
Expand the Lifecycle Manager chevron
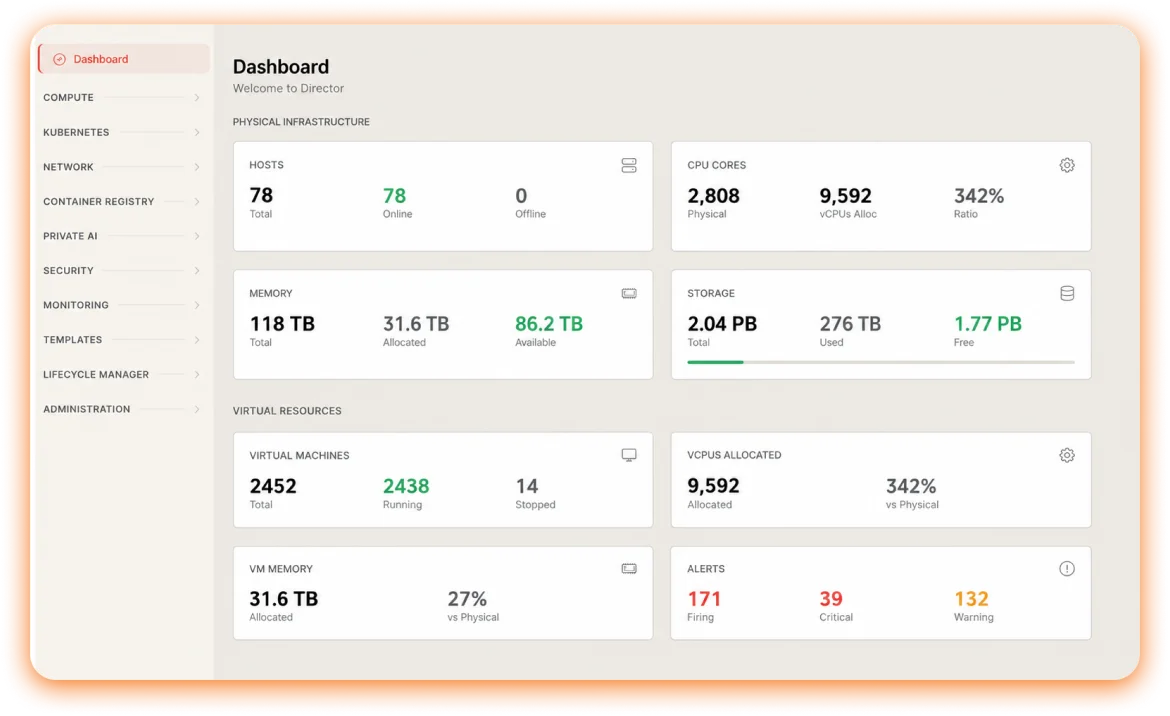(197, 374)
